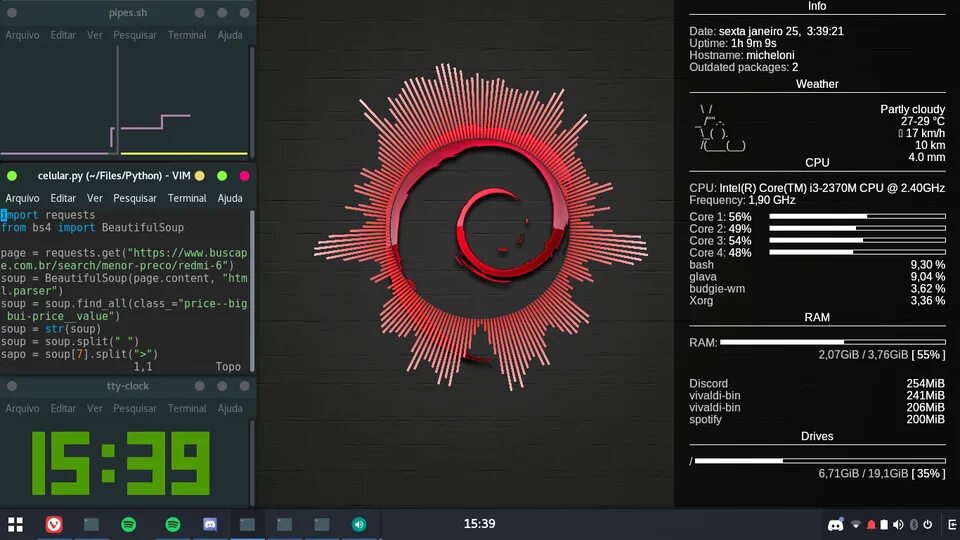Click the celular.py VIM title text
Screen dimensions: 960x540
pyautogui.click(x=114, y=176)
